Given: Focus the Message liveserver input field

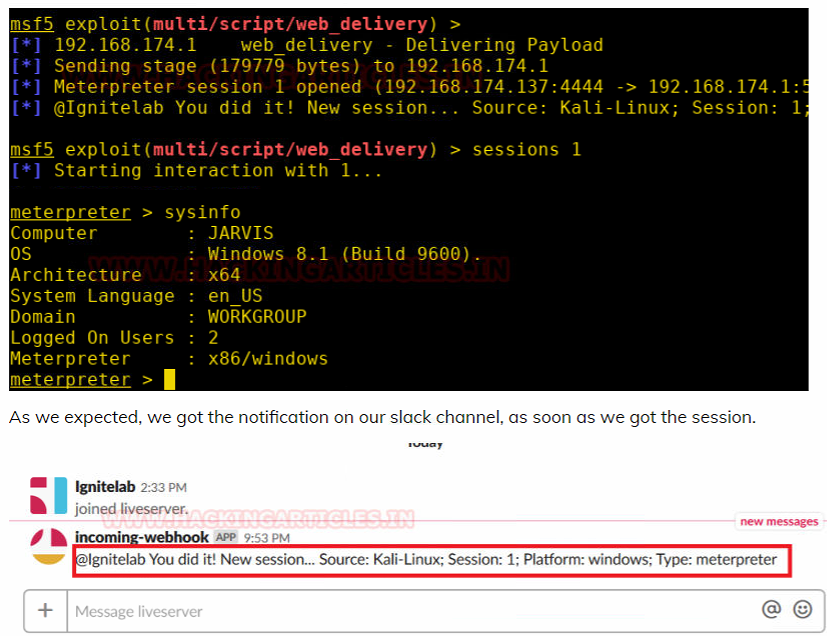Looking at the screenshot, I should tap(414, 611).
